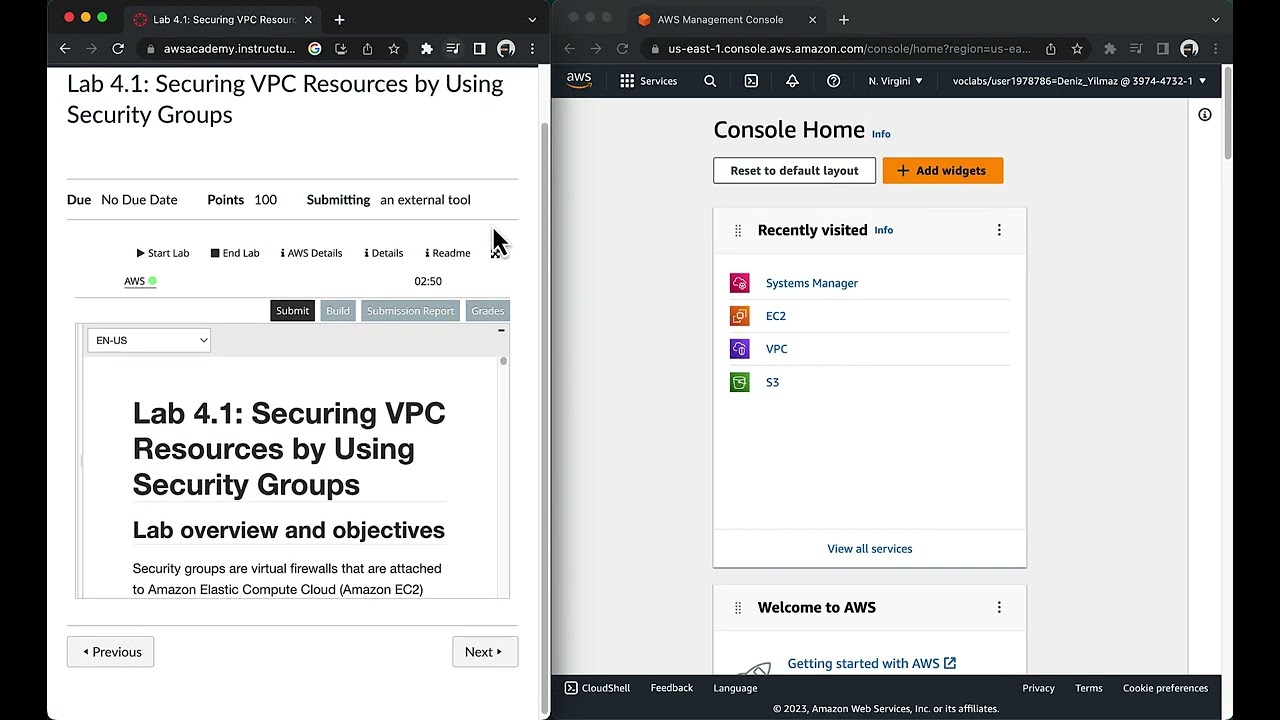Open voclabs account dropdown menu
This screenshot has width=1280, height=720.
tap(1079, 81)
